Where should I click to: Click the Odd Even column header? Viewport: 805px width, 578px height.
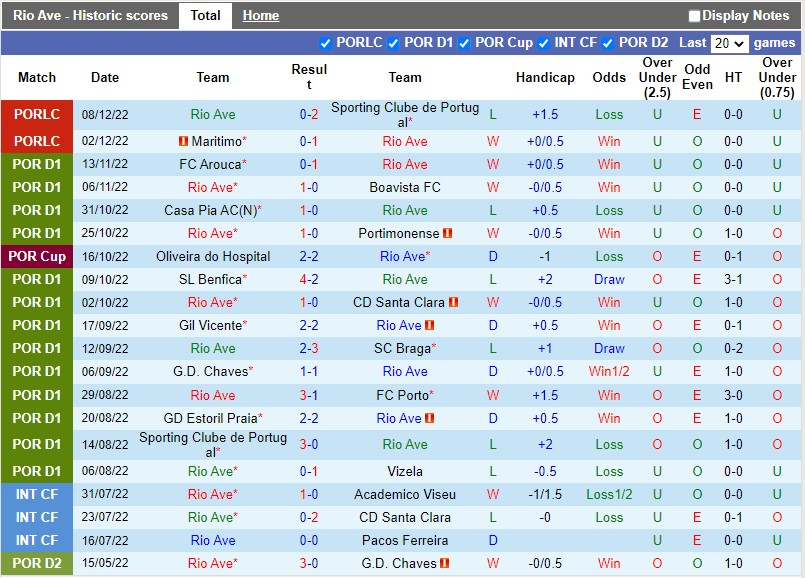click(697, 77)
